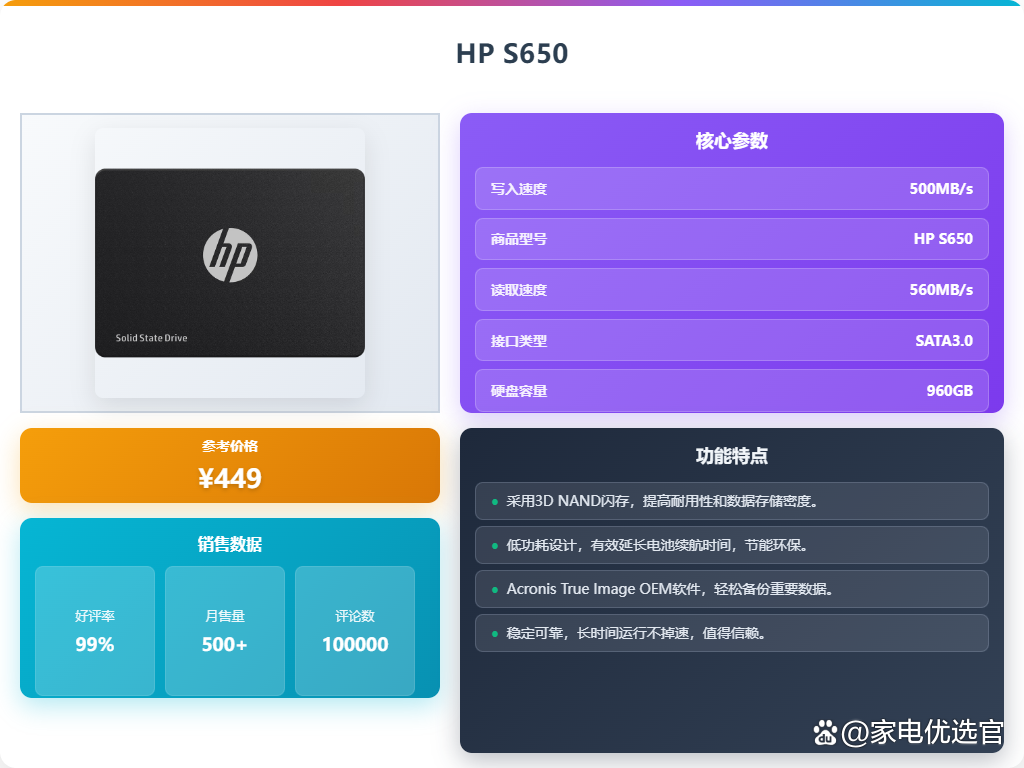Viewport: 1024px width, 768px height.
Task: Click the 商品型号 label
Action: (x=519, y=239)
